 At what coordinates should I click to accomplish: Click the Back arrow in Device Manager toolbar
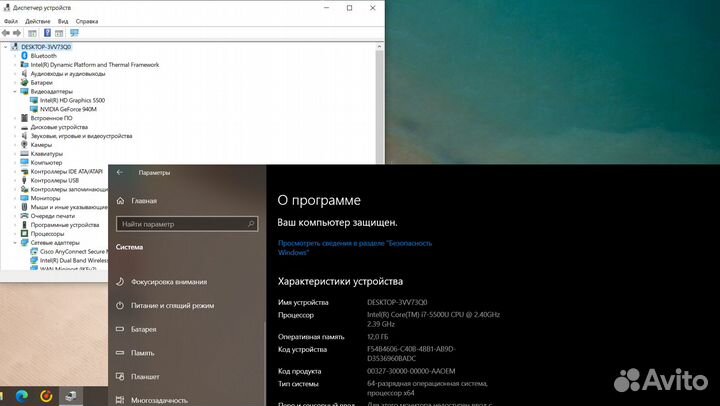click(7, 33)
